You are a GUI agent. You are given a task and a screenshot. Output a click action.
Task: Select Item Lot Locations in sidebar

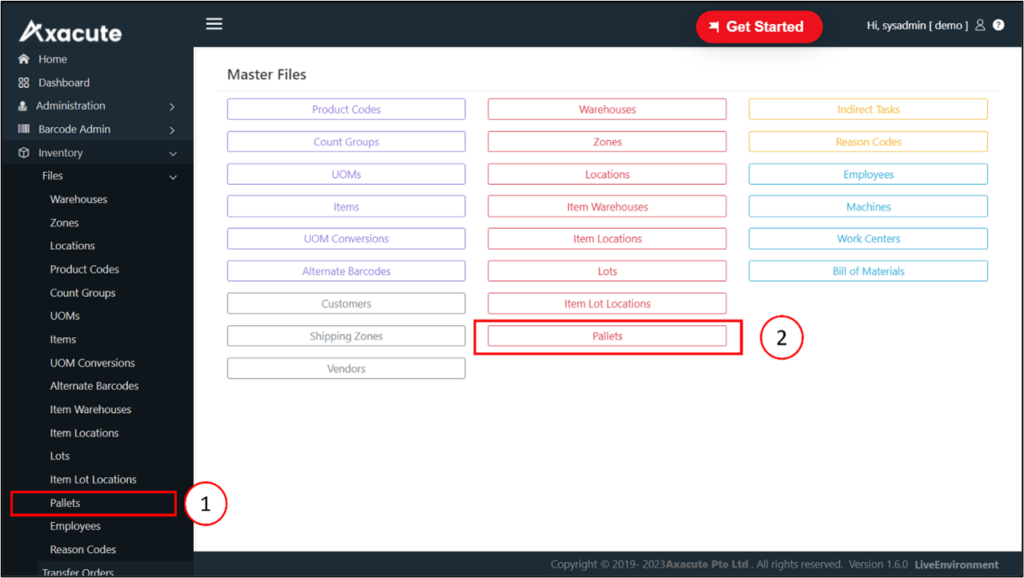pyautogui.click(x=93, y=479)
